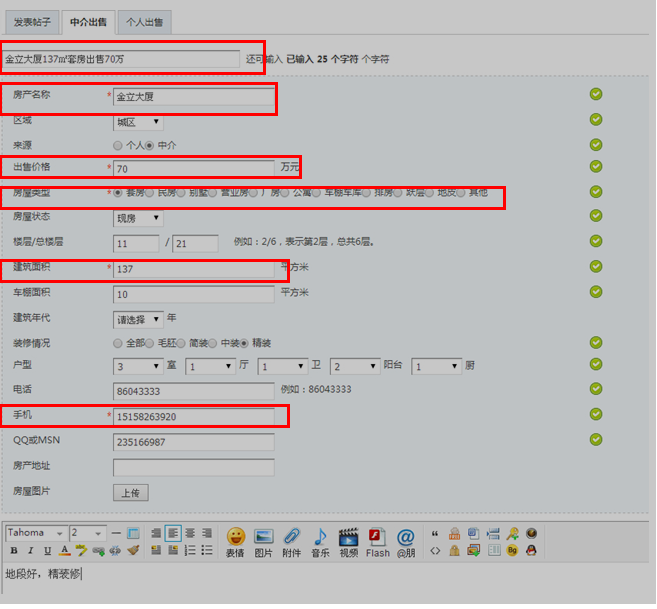Attach a file using 附件 icon
The height and width of the screenshot is (609, 657).
coord(291,541)
